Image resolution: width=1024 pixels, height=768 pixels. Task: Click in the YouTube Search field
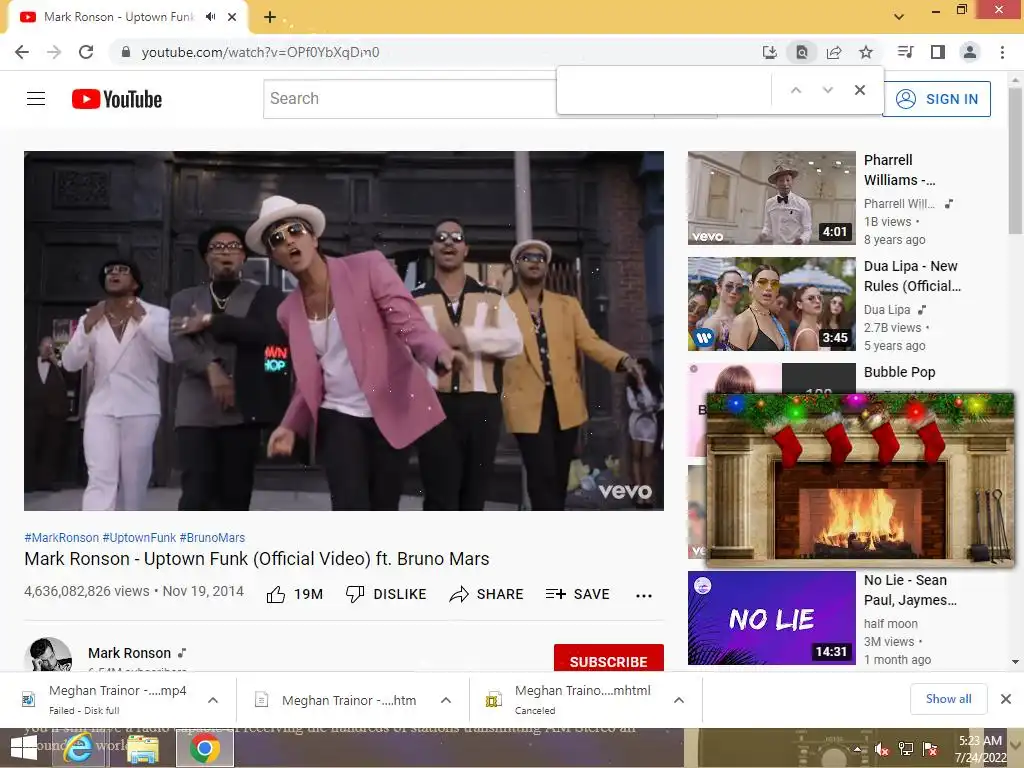410,99
